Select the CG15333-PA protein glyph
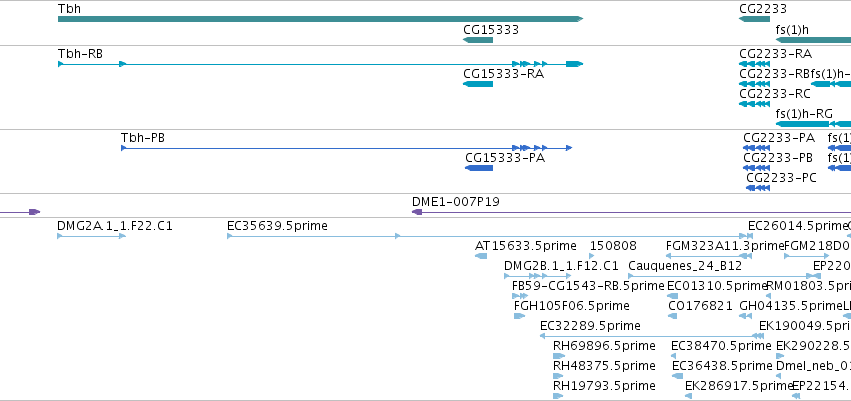The image size is (851, 401). pyautogui.click(x=479, y=168)
